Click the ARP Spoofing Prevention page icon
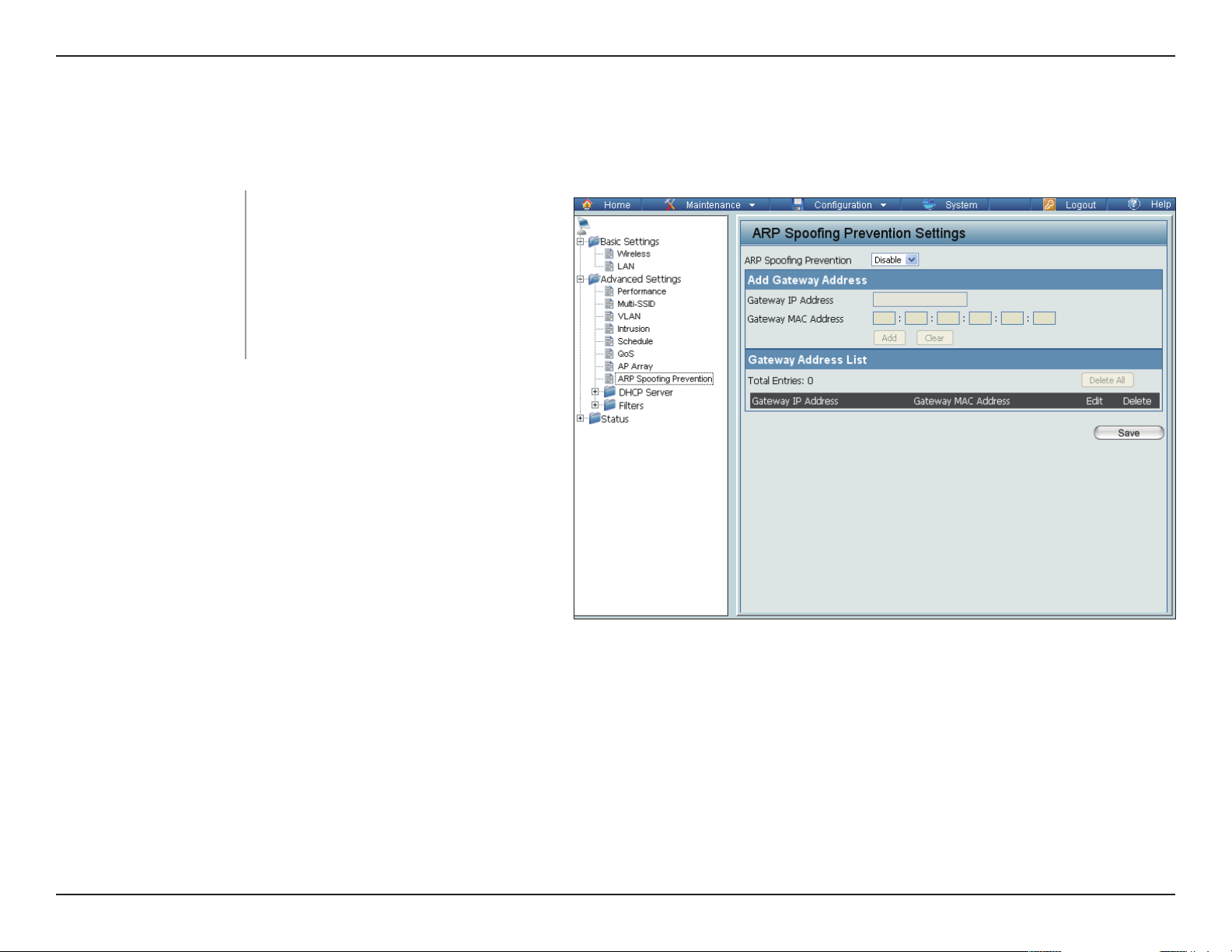Screen dimensions: 1232x952 tap(609, 379)
